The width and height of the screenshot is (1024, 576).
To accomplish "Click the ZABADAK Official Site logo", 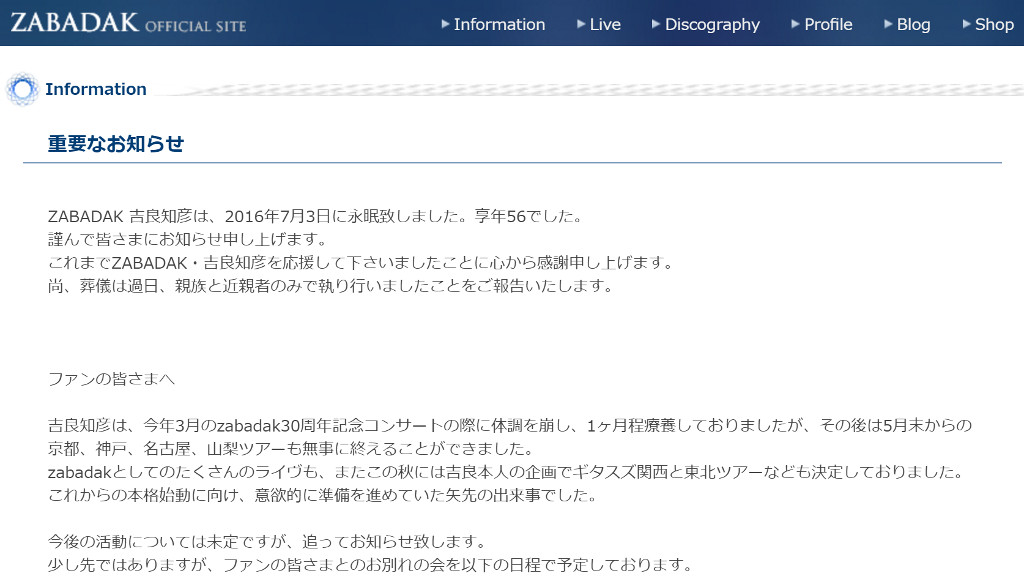I will pyautogui.click(x=128, y=23).
